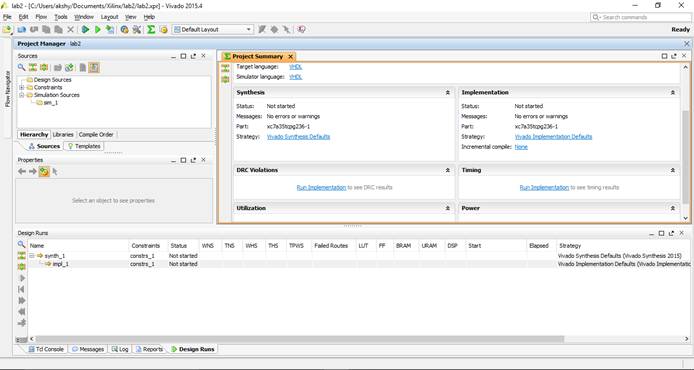Screen dimensions: 694x370
Task: Close the Project Summary tab
Action: coord(291,57)
